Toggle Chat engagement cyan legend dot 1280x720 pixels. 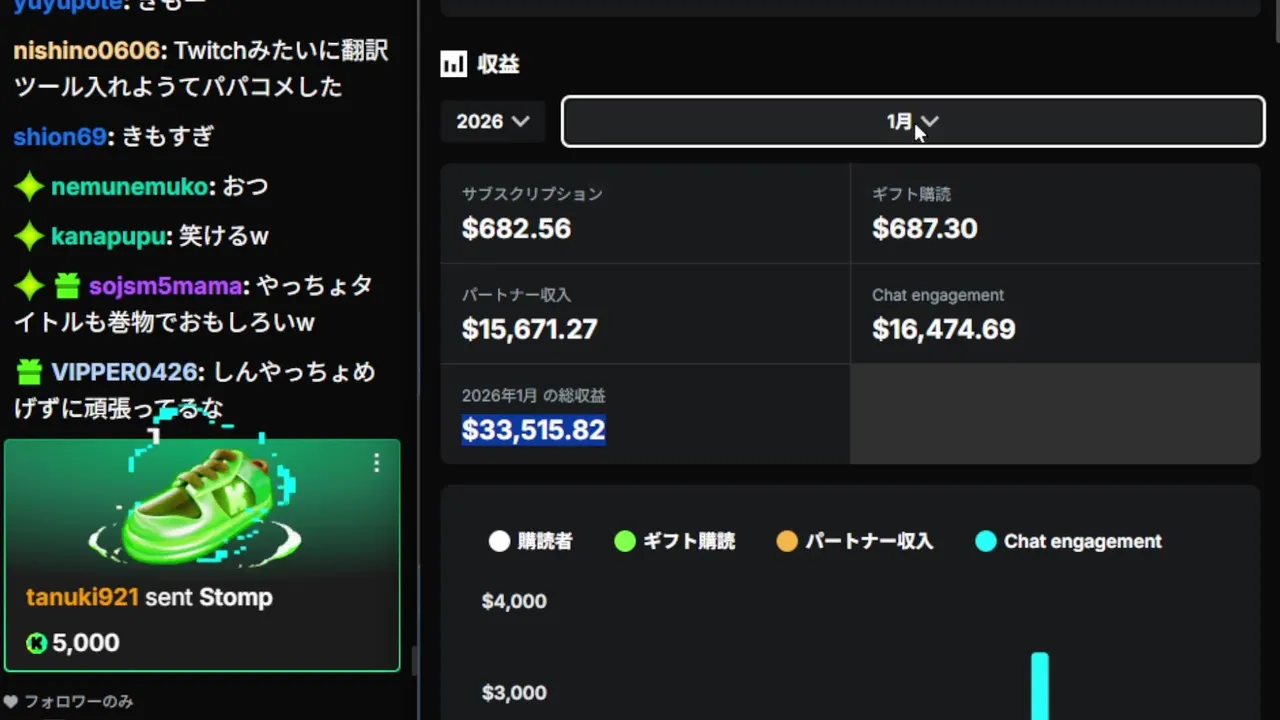(986, 542)
